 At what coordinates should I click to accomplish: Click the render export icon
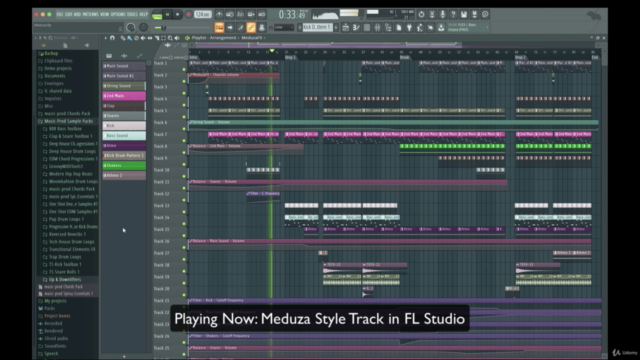coord(474,14)
